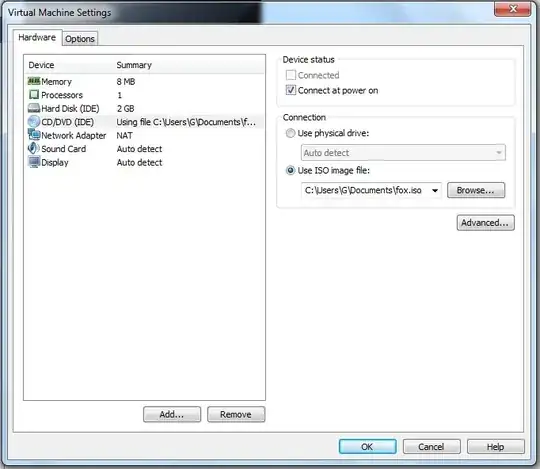Close the Virtual Machine Settings window

(x=512, y=9)
